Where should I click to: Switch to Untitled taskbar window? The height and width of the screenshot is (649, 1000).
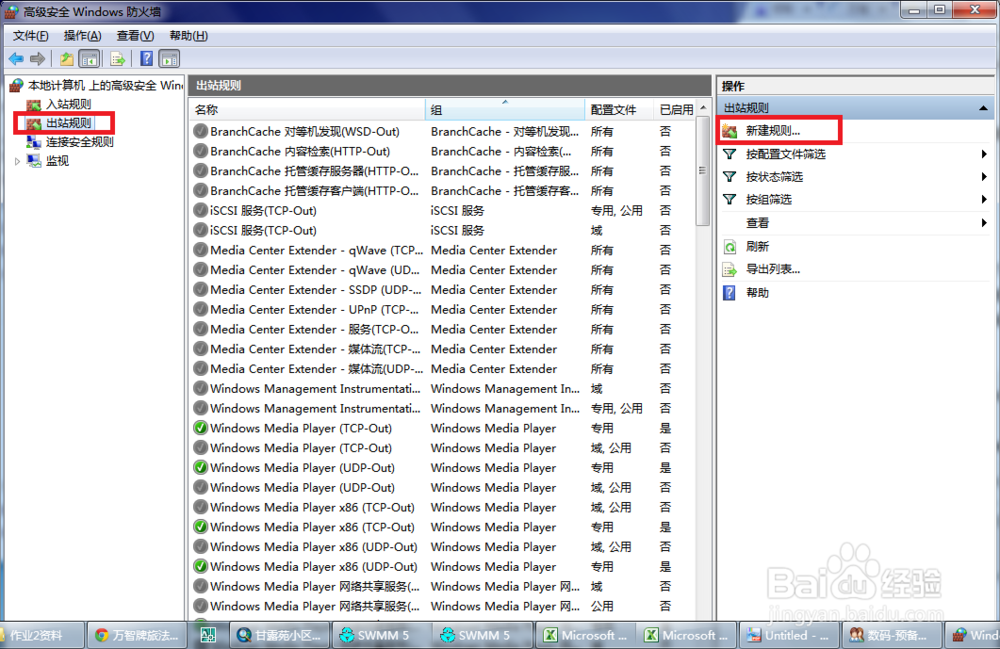coord(788,635)
